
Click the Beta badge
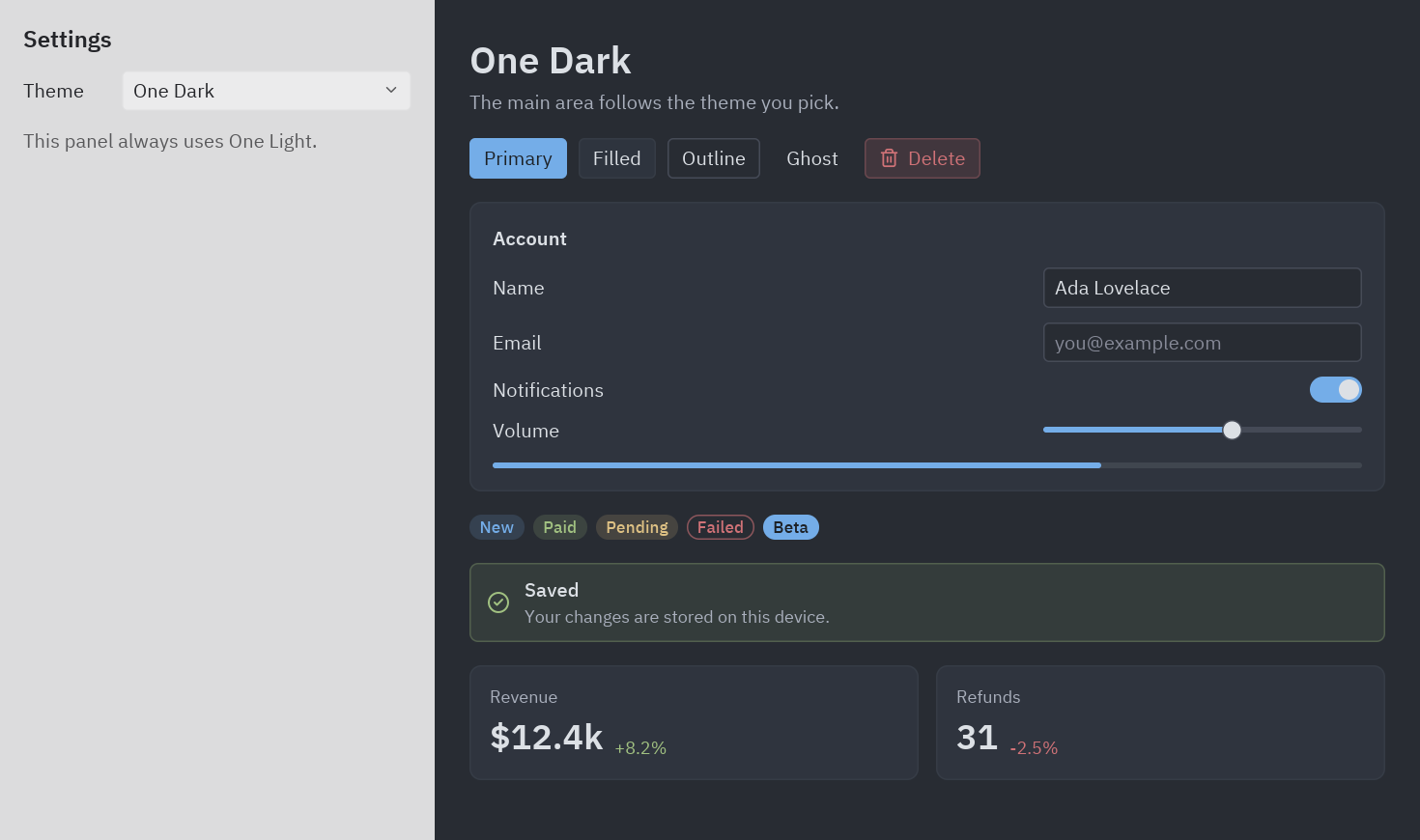click(790, 527)
